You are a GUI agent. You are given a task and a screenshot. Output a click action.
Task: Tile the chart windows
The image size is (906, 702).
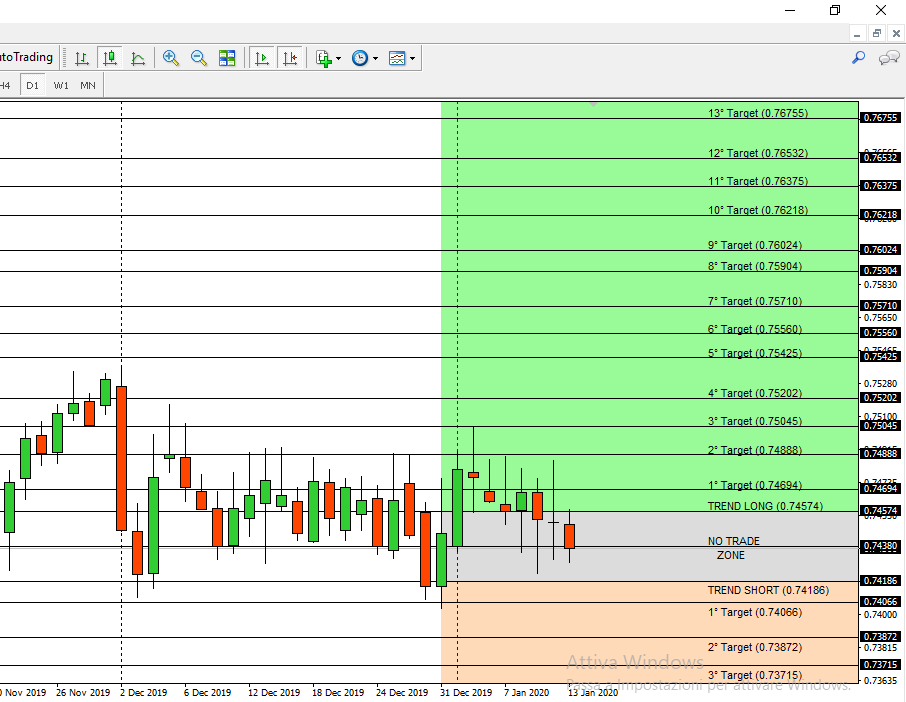pos(227,58)
